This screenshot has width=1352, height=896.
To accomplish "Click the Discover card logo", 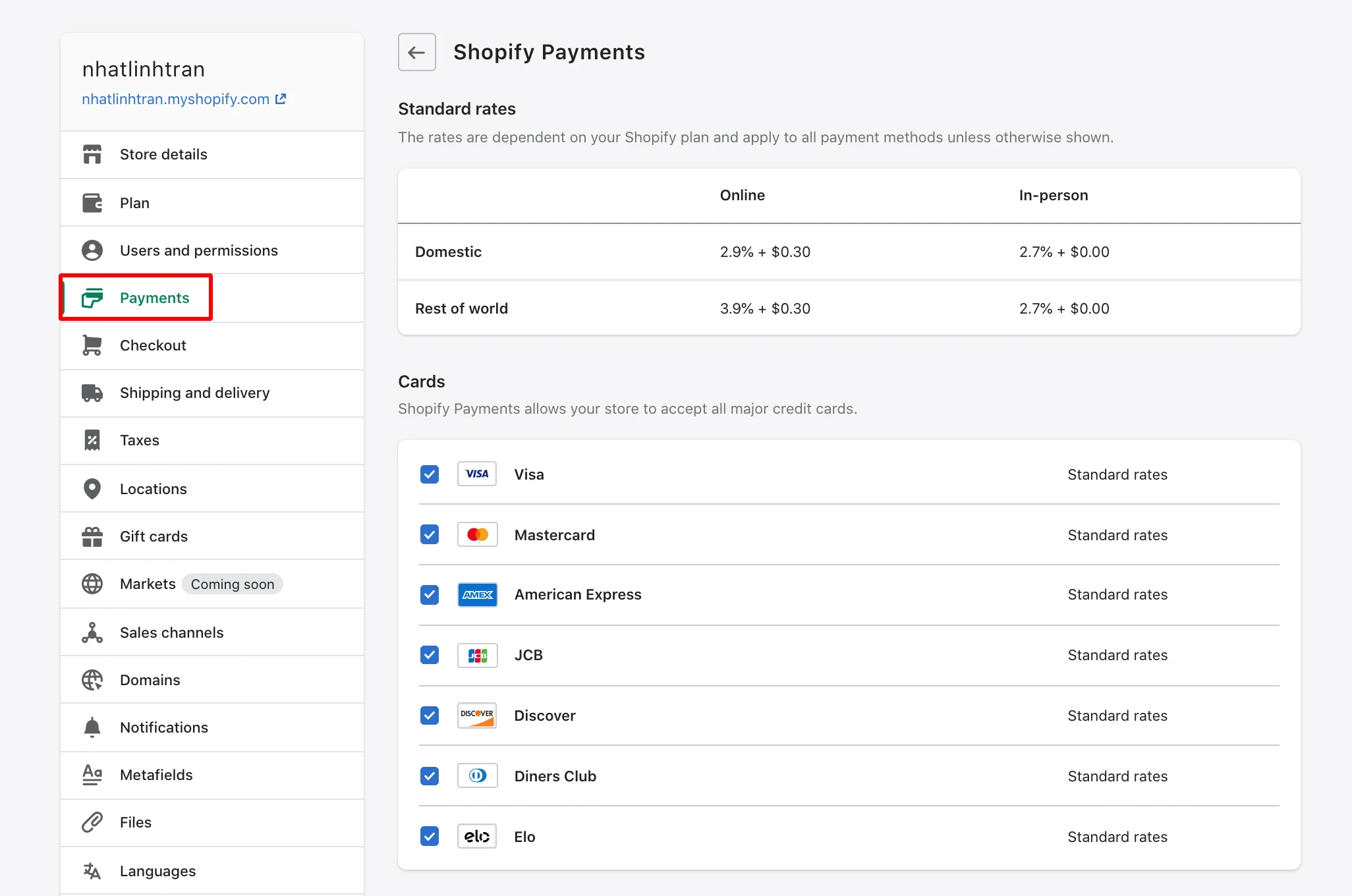I will coord(477,715).
